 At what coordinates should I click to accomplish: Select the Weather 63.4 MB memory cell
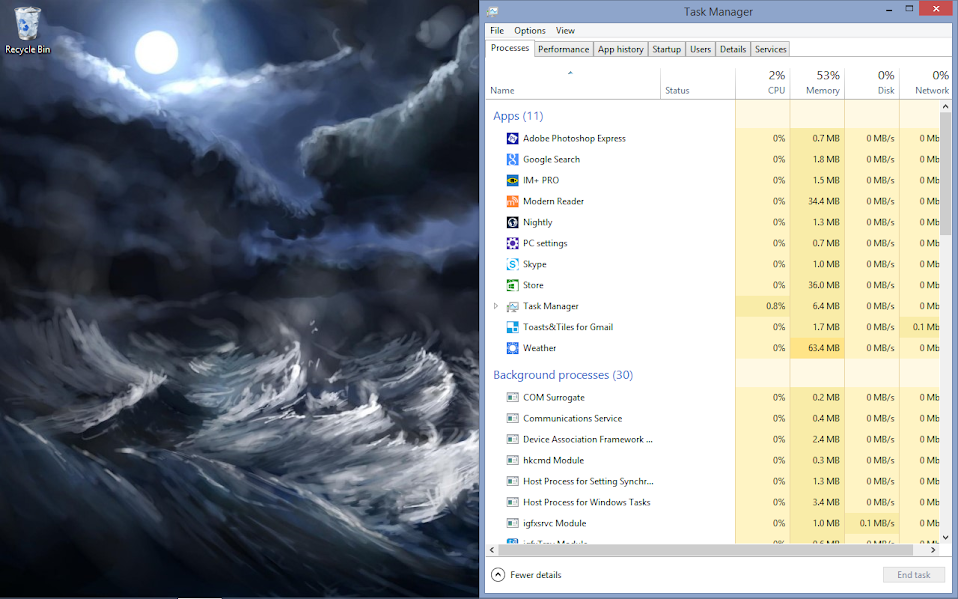817,348
